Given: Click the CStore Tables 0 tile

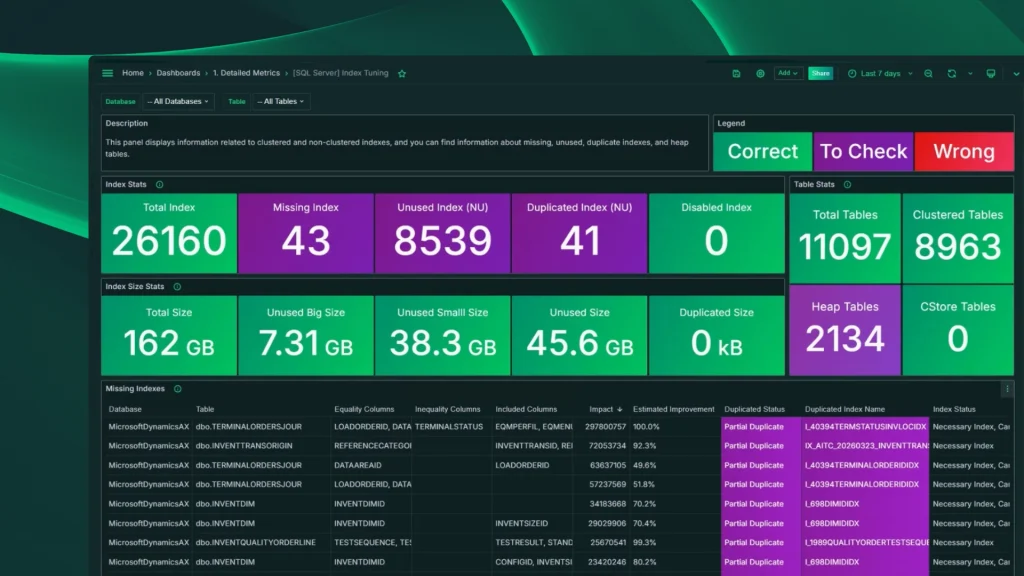Looking at the screenshot, I should 958,330.
